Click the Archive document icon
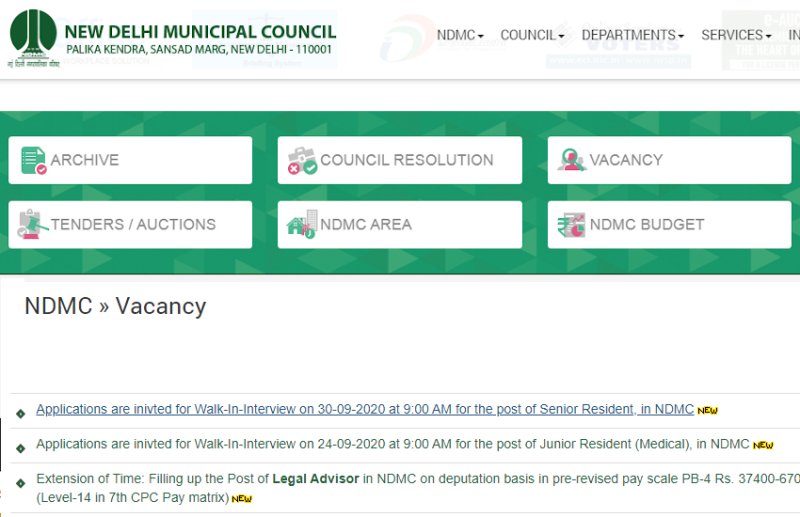The height and width of the screenshot is (517, 800). [34, 160]
